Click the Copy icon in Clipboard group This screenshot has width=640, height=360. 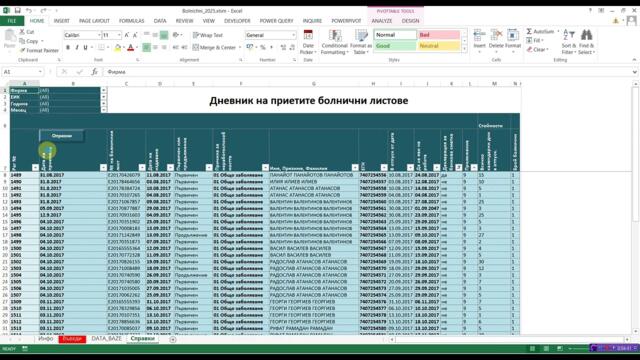tap(22, 41)
